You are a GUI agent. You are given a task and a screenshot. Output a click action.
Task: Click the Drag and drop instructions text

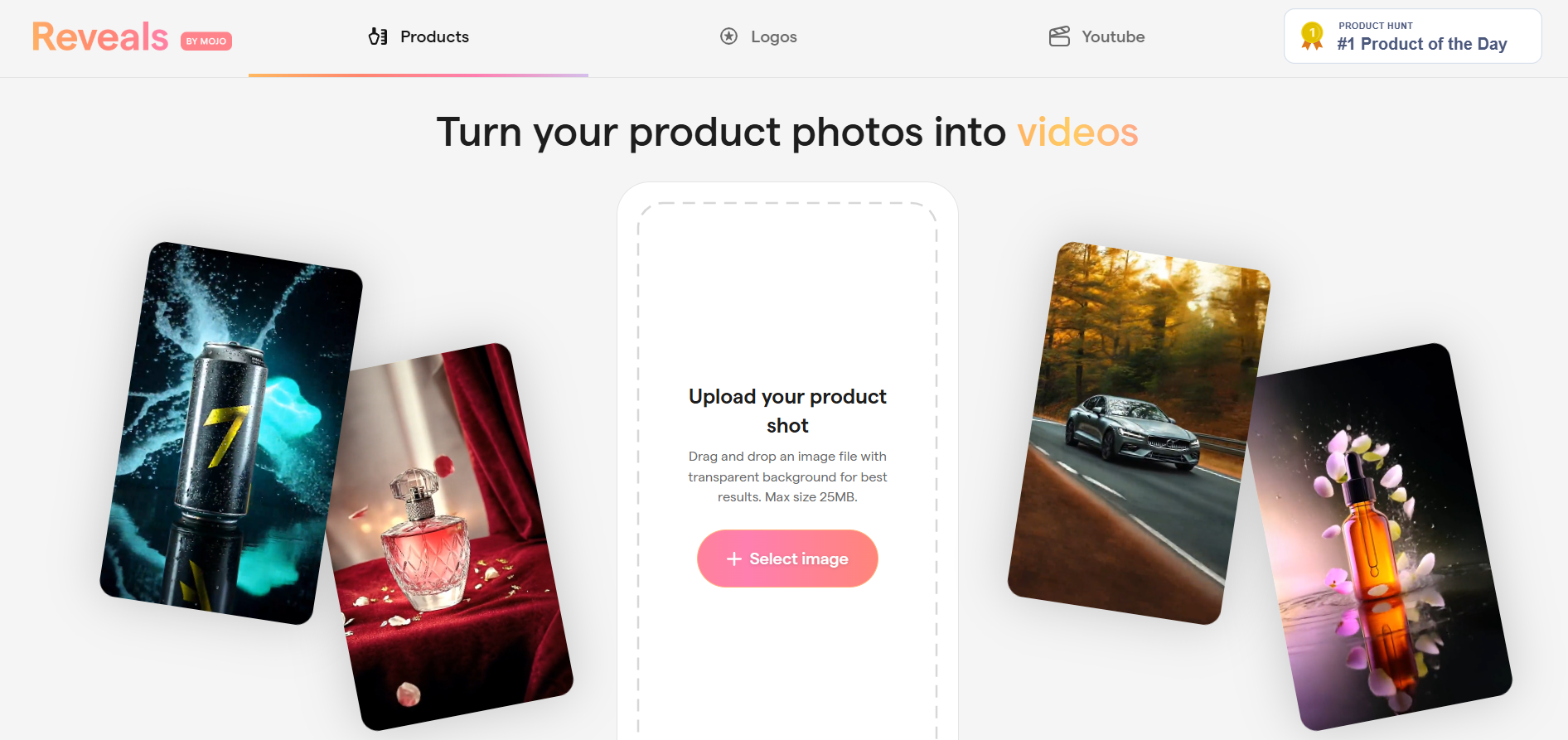787,476
